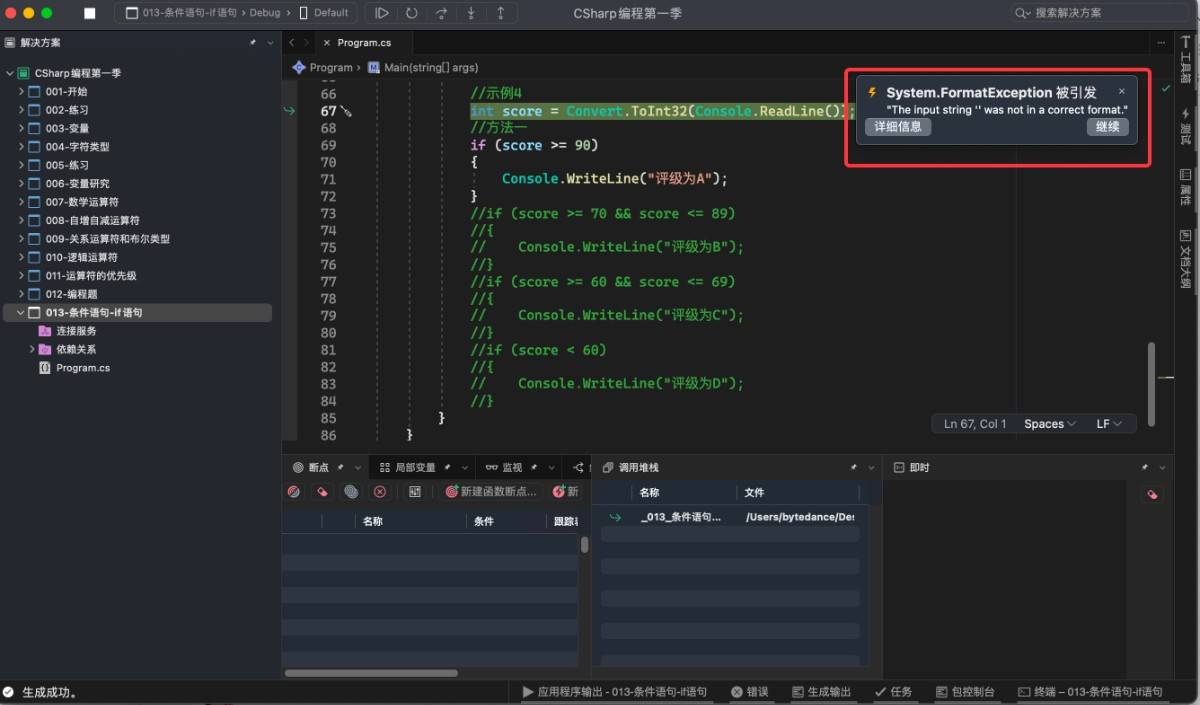Click the editor vertical scrollbar thumb
Image resolution: width=1200 pixels, height=705 pixels.
coord(1151,384)
